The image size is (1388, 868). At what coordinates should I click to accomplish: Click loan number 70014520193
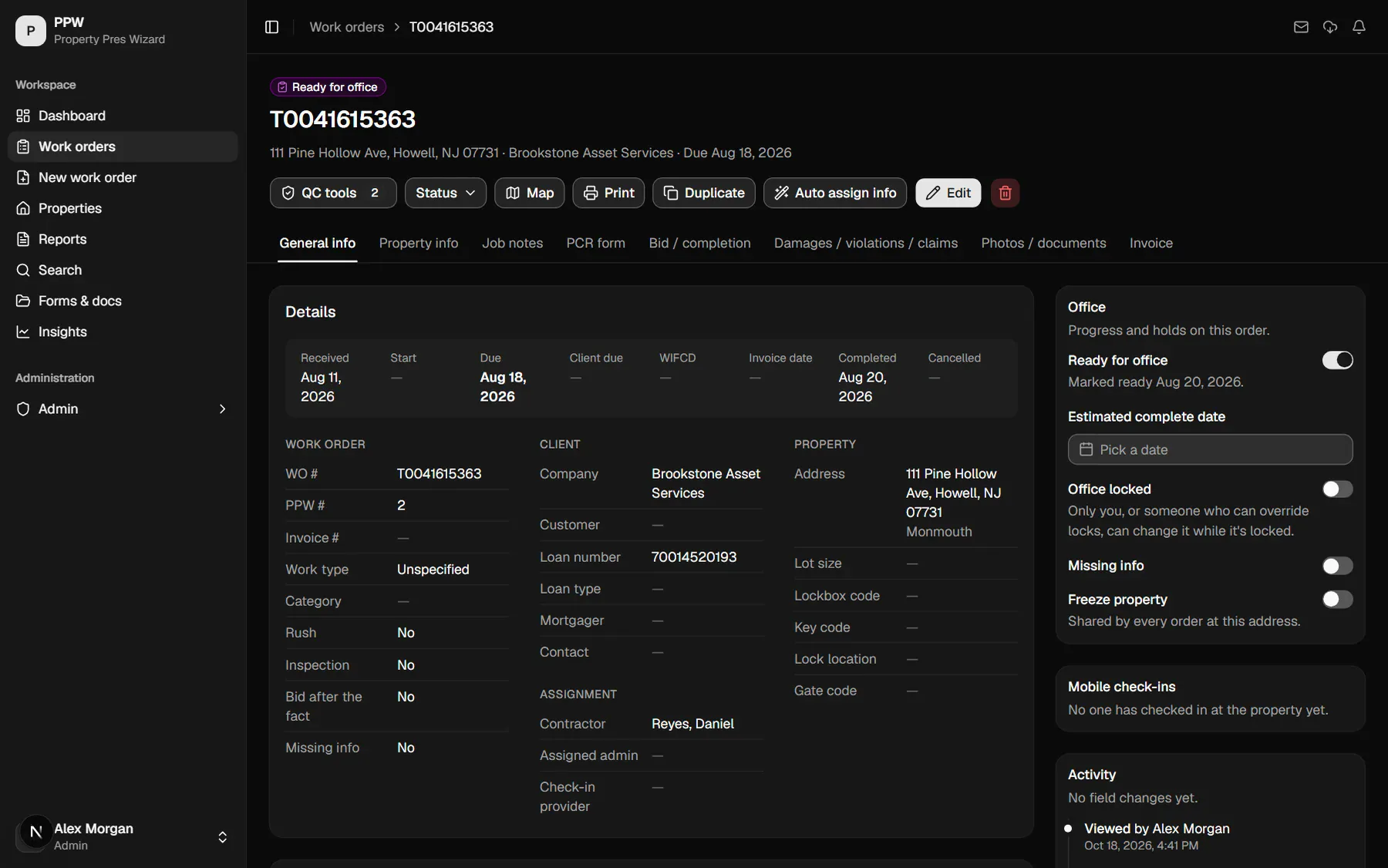point(693,557)
